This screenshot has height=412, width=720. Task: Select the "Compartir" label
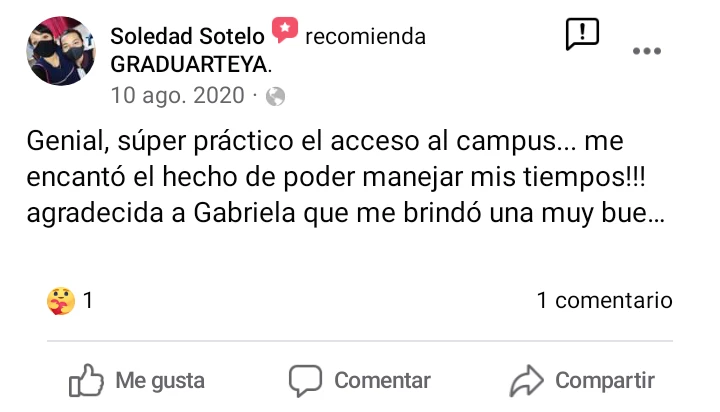[x=605, y=381]
